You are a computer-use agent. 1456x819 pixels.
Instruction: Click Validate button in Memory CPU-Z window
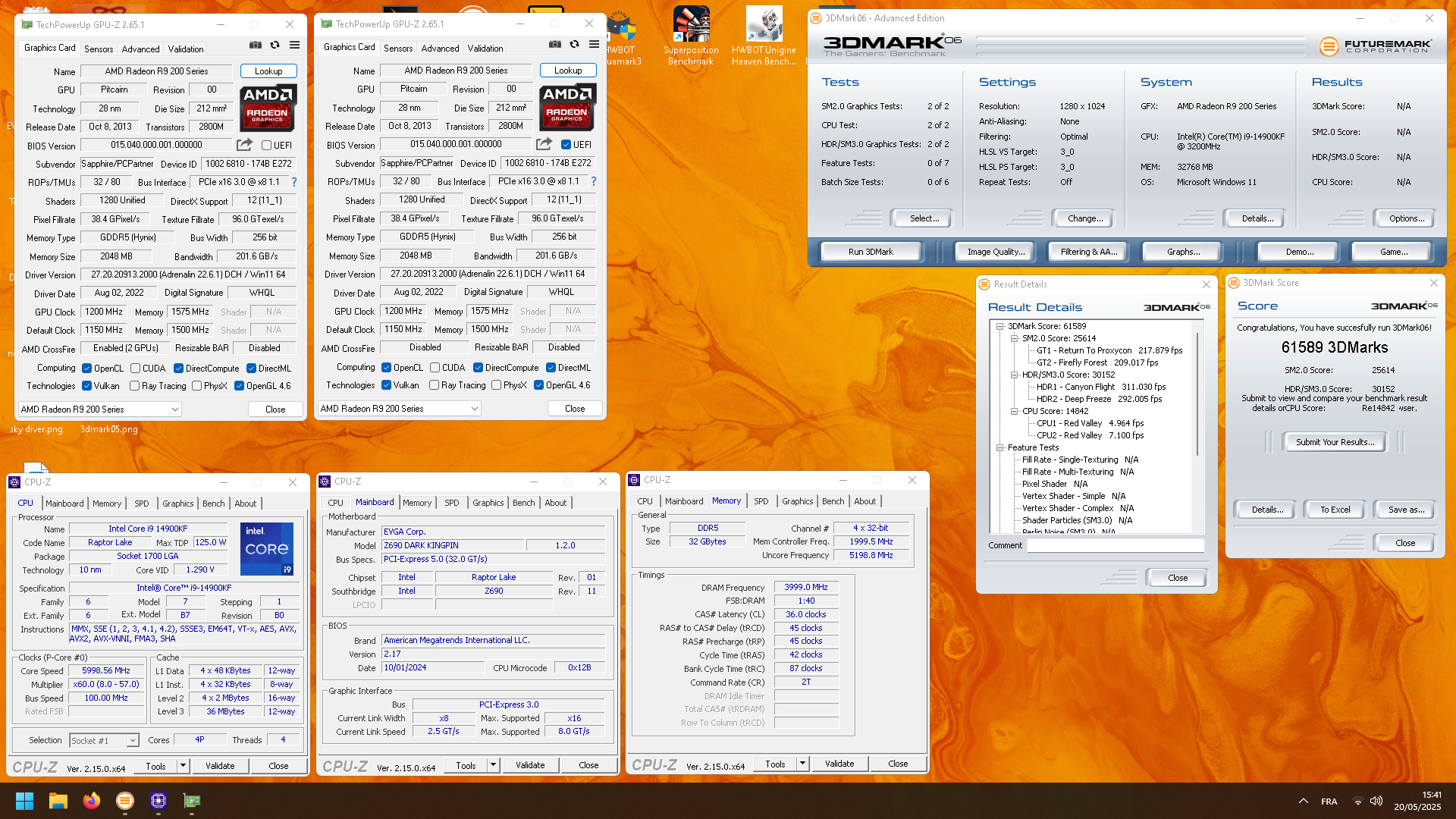(839, 764)
